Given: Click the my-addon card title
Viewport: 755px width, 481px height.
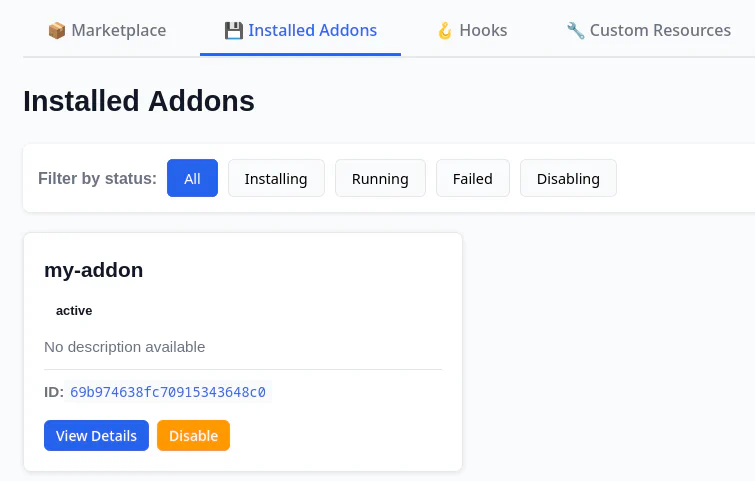Looking at the screenshot, I should point(94,269).
